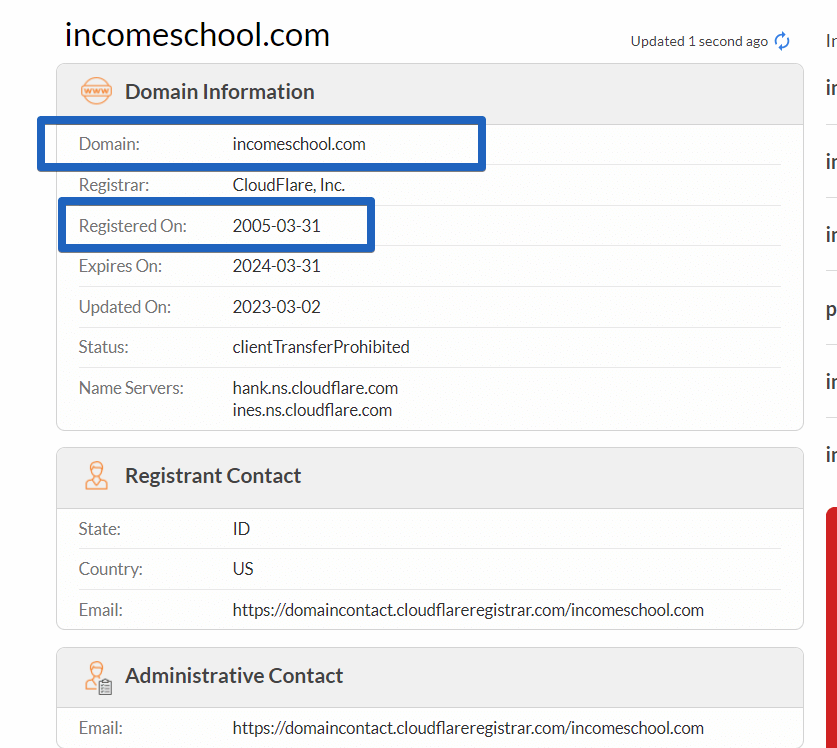
Task: Select the country value 'US'
Action: click(243, 569)
